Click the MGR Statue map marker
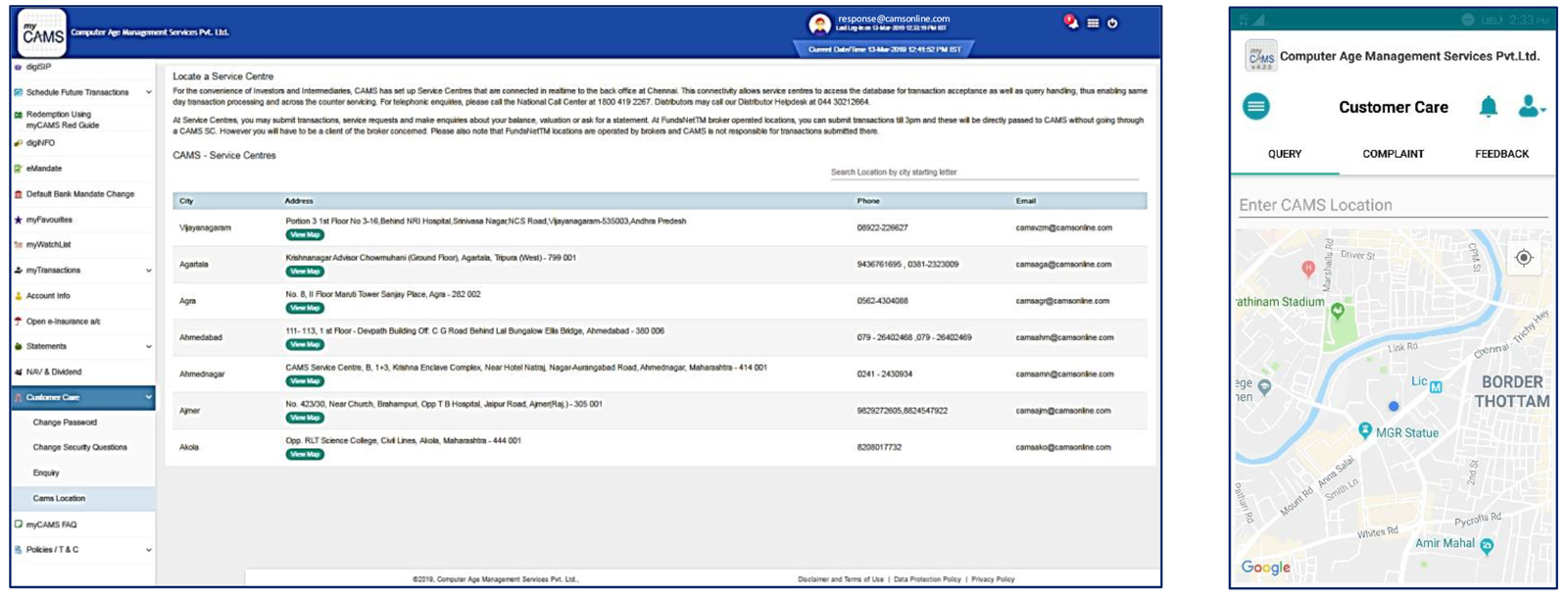Screen dimensions: 1568x598 point(1365,431)
